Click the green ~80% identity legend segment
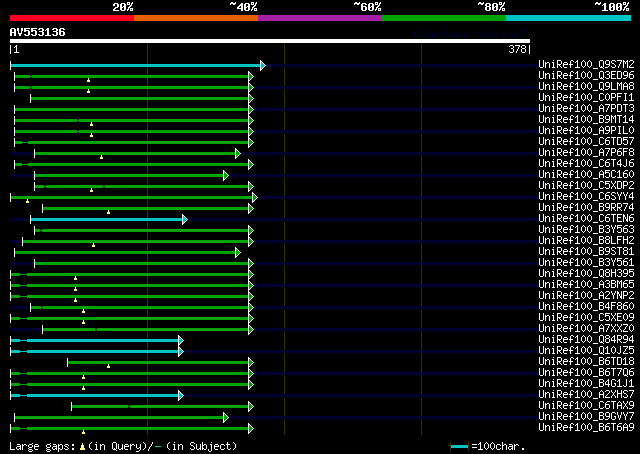This screenshot has width=640, height=454. (444, 18)
